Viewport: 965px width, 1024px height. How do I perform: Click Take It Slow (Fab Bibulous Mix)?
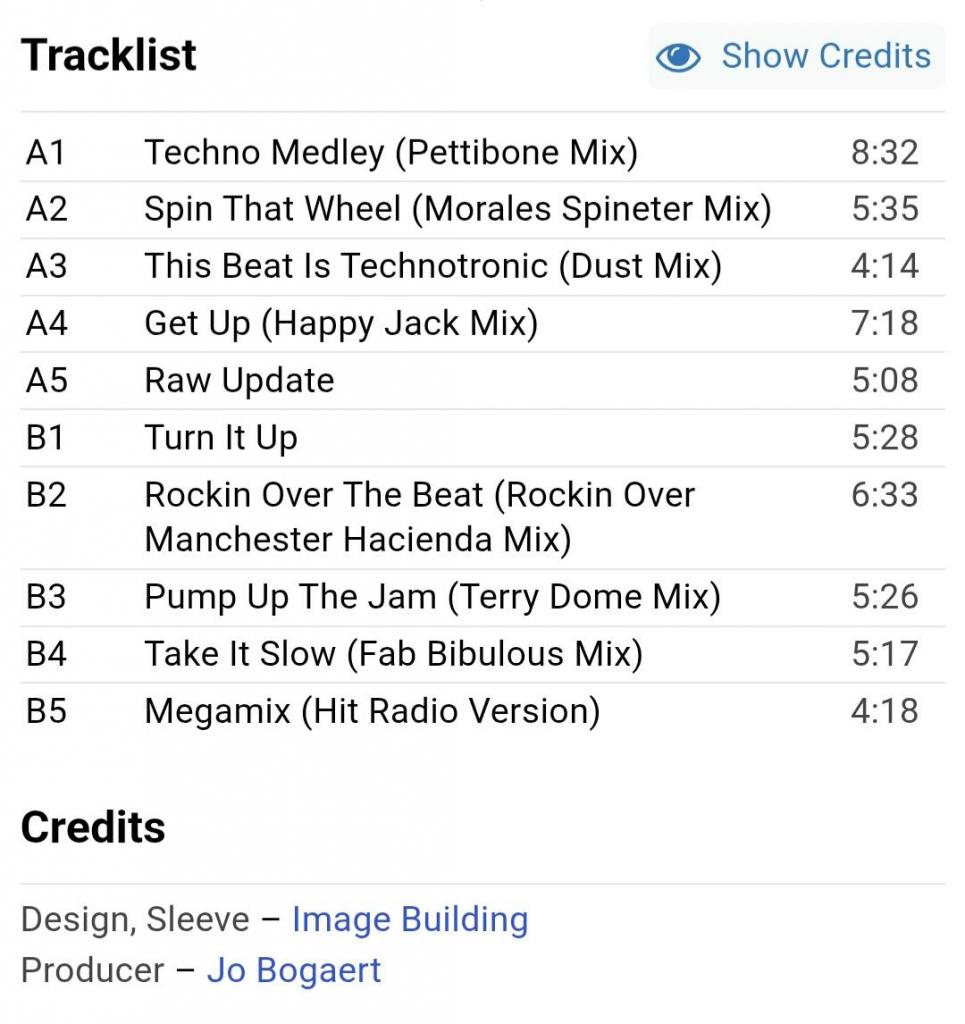393,654
